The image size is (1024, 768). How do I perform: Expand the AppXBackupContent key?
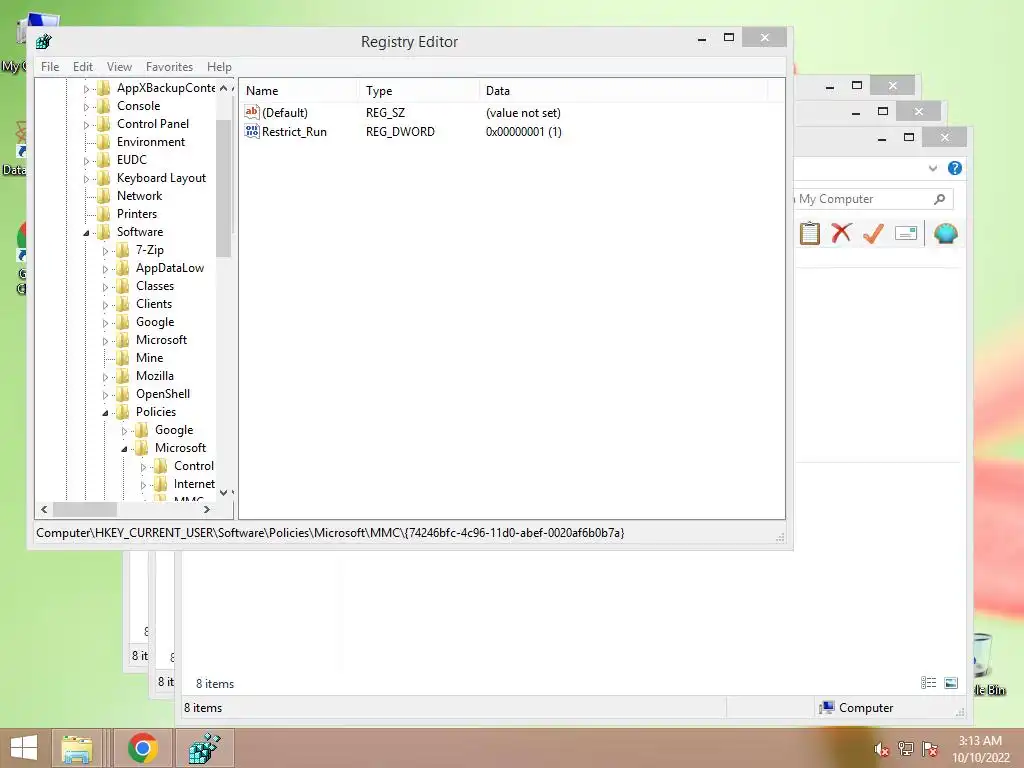(86, 89)
